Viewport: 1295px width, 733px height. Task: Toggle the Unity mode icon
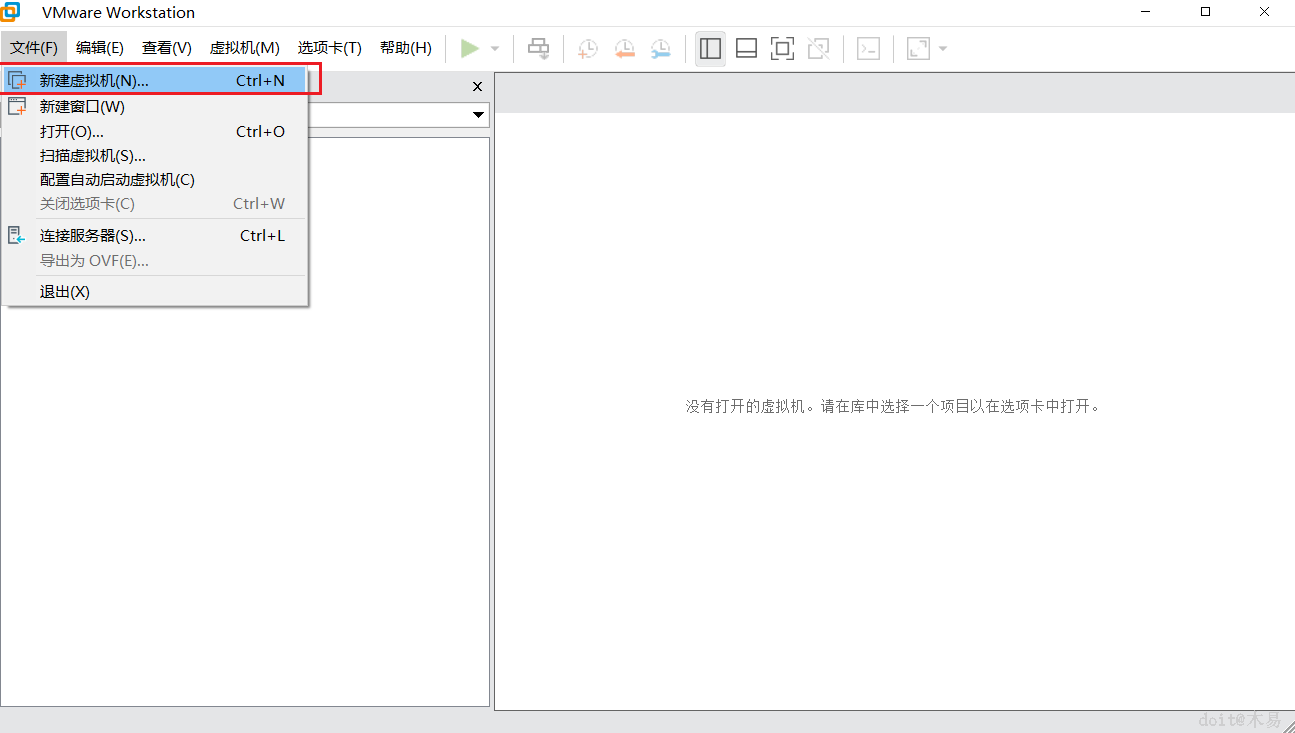pos(818,48)
